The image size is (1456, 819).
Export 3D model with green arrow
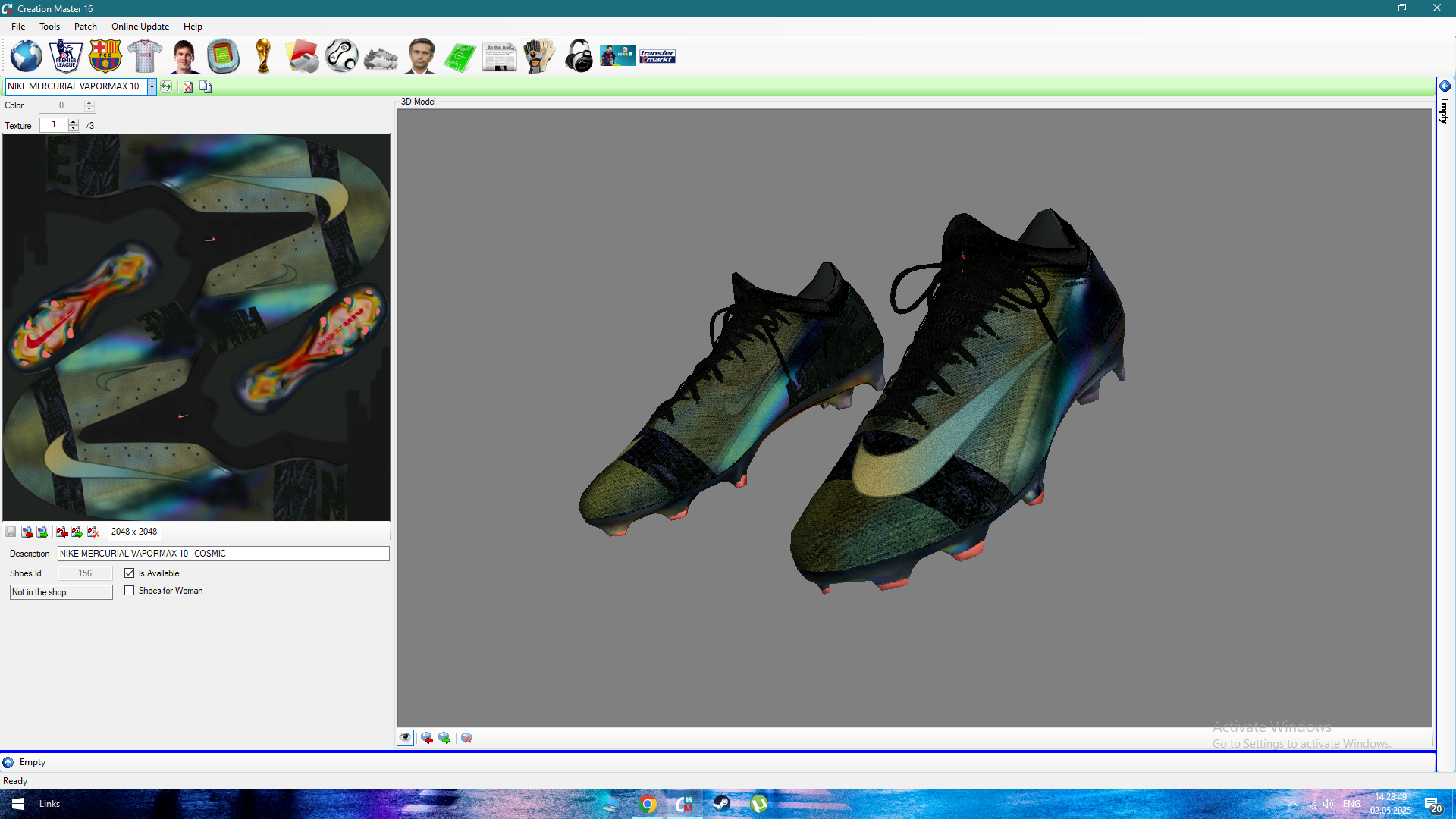(x=444, y=738)
